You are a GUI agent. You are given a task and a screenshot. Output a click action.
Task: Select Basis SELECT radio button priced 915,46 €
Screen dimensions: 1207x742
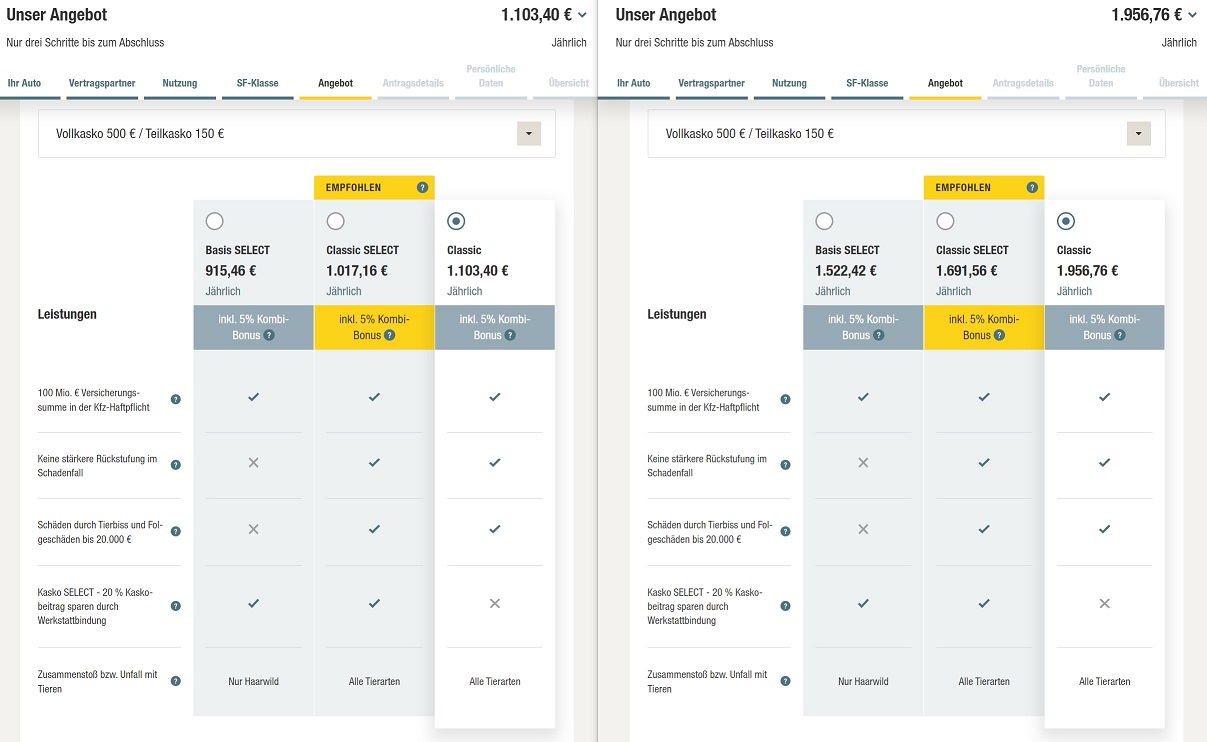(214, 221)
